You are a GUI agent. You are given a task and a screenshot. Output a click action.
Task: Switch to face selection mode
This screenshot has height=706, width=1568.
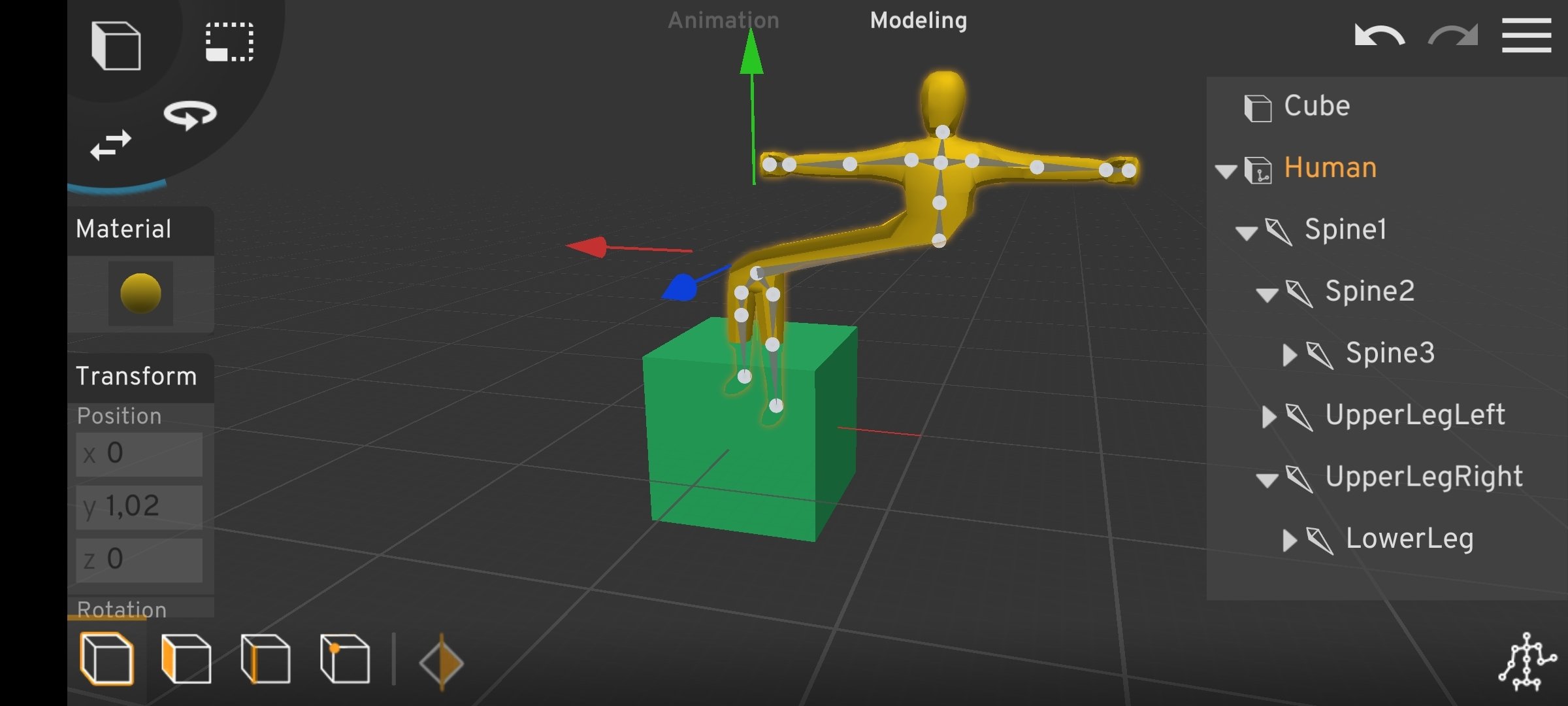pos(186,659)
